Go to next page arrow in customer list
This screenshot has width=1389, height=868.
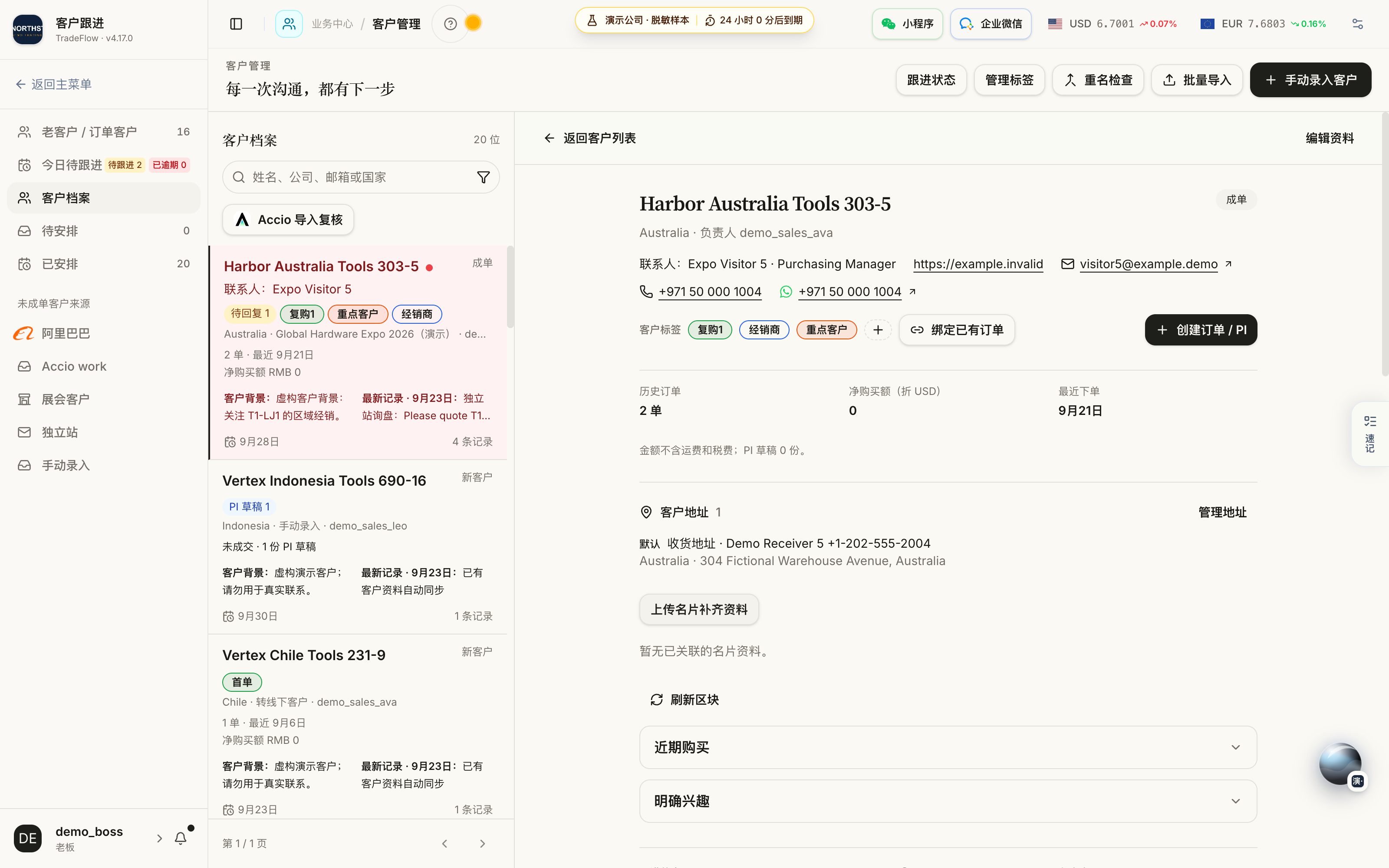pos(482,843)
